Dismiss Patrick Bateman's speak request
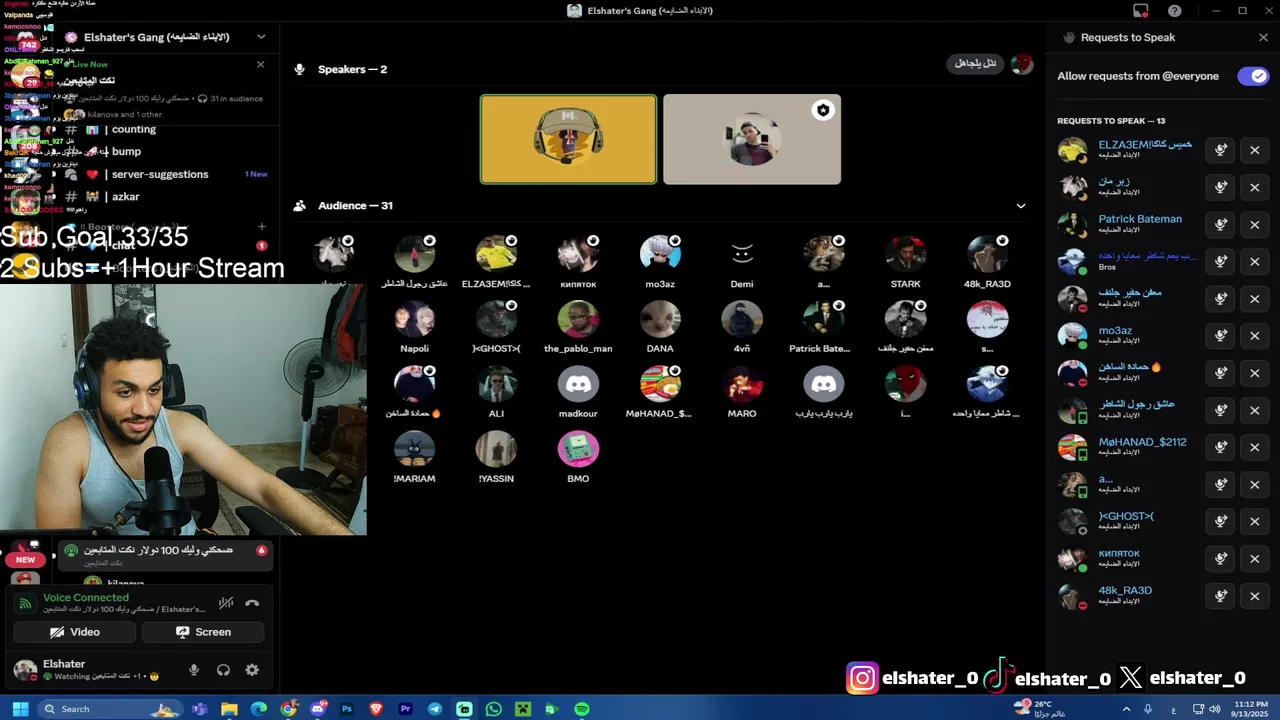Viewport: 1280px width, 720px height. tap(1254, 224)
